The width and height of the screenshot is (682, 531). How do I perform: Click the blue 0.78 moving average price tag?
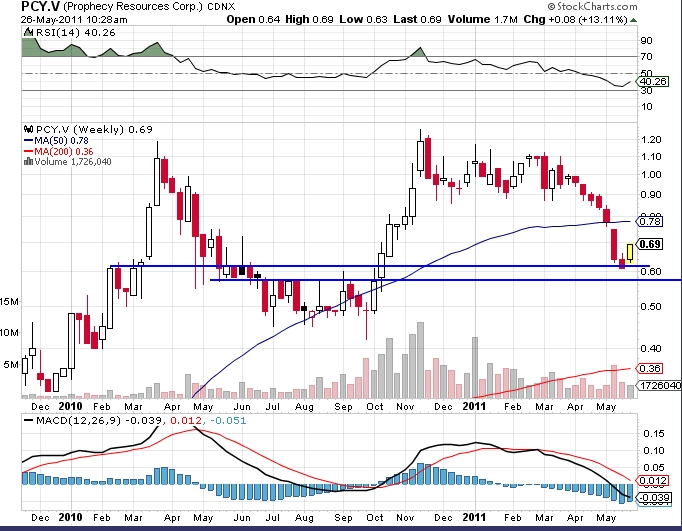650,221
